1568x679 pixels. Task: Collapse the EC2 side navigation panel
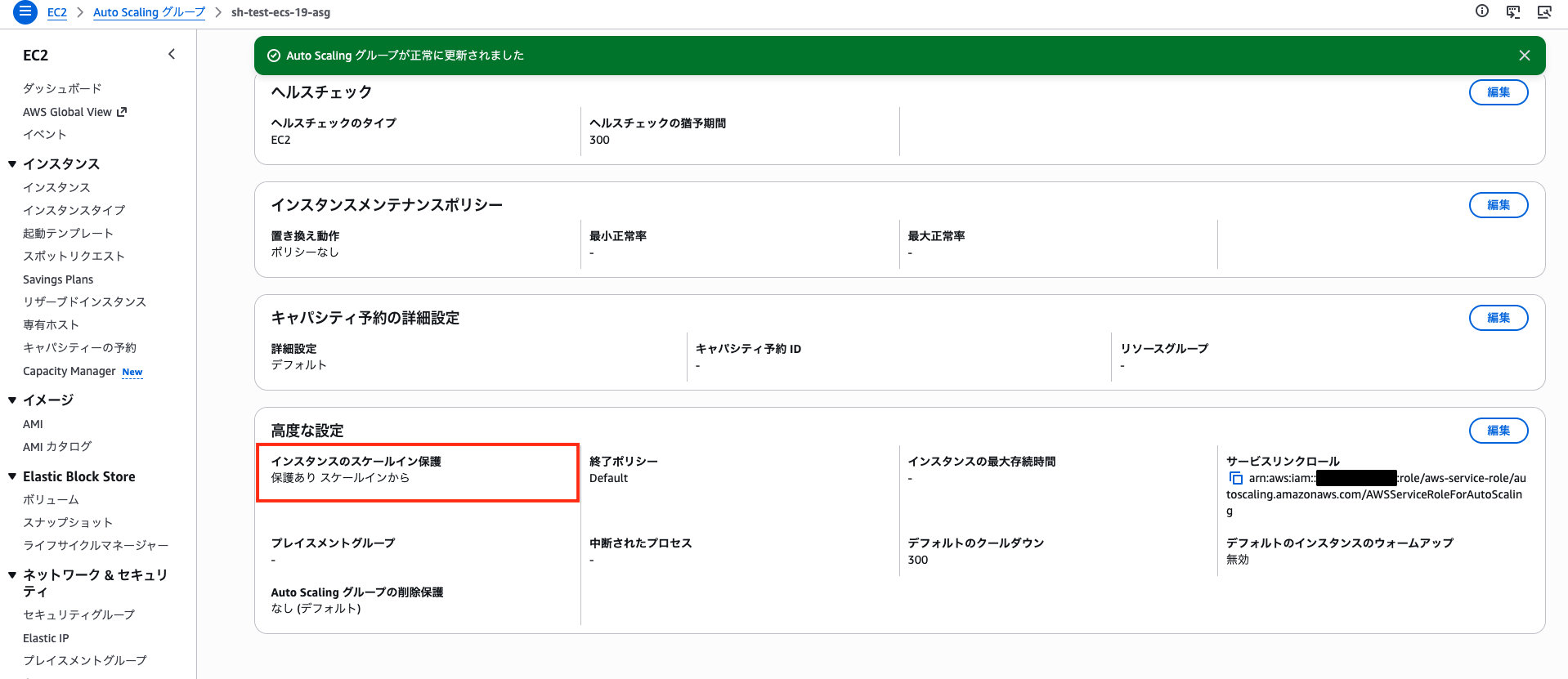click(172, 55)
